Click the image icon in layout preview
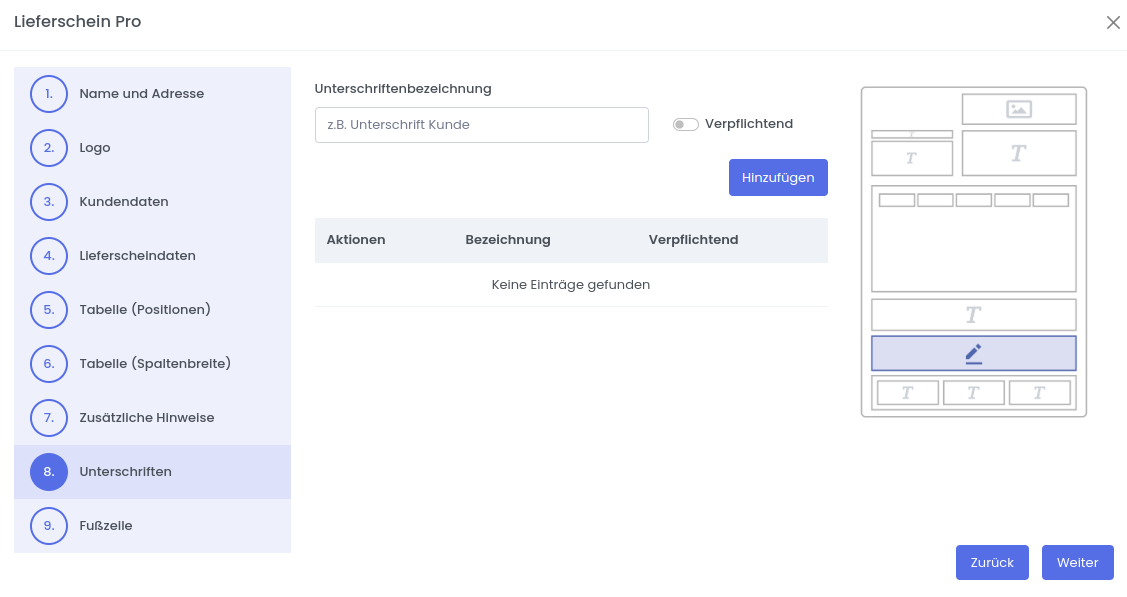 click(x=1018, y=109)
